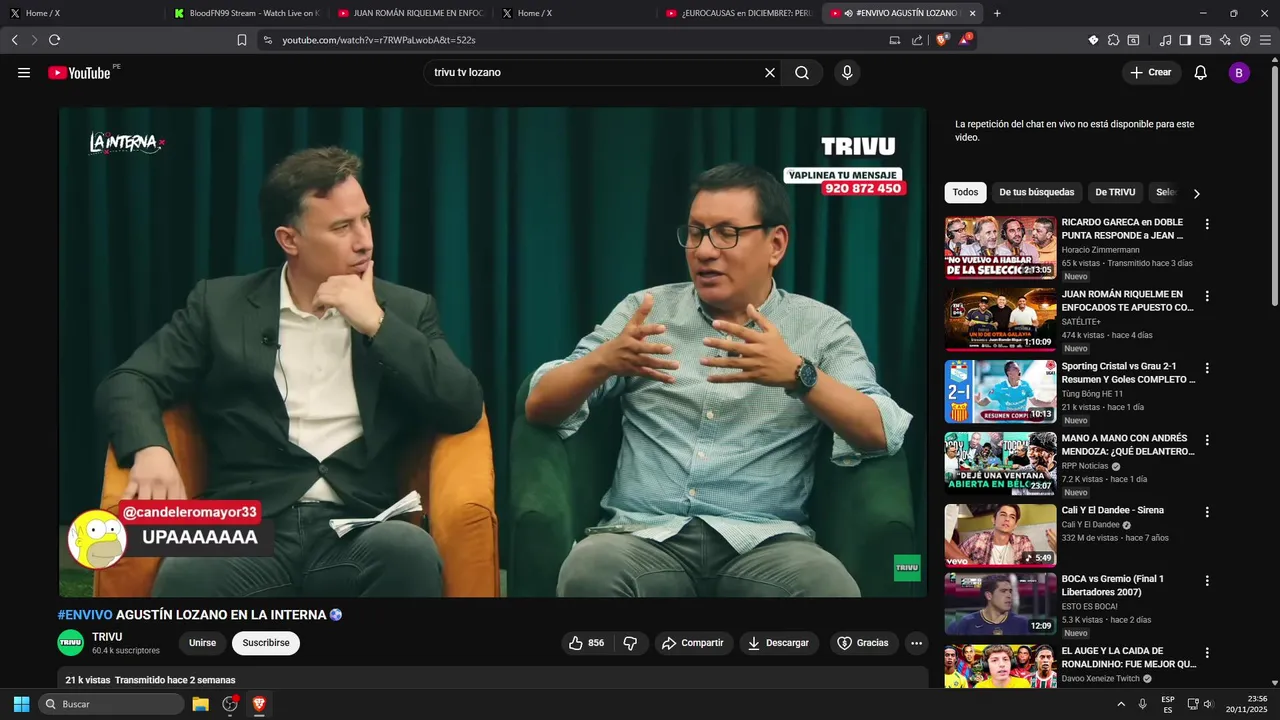1280x720 pixels.
Task: Open browser main menu hamburger
Action: (x=1266, y=40)
